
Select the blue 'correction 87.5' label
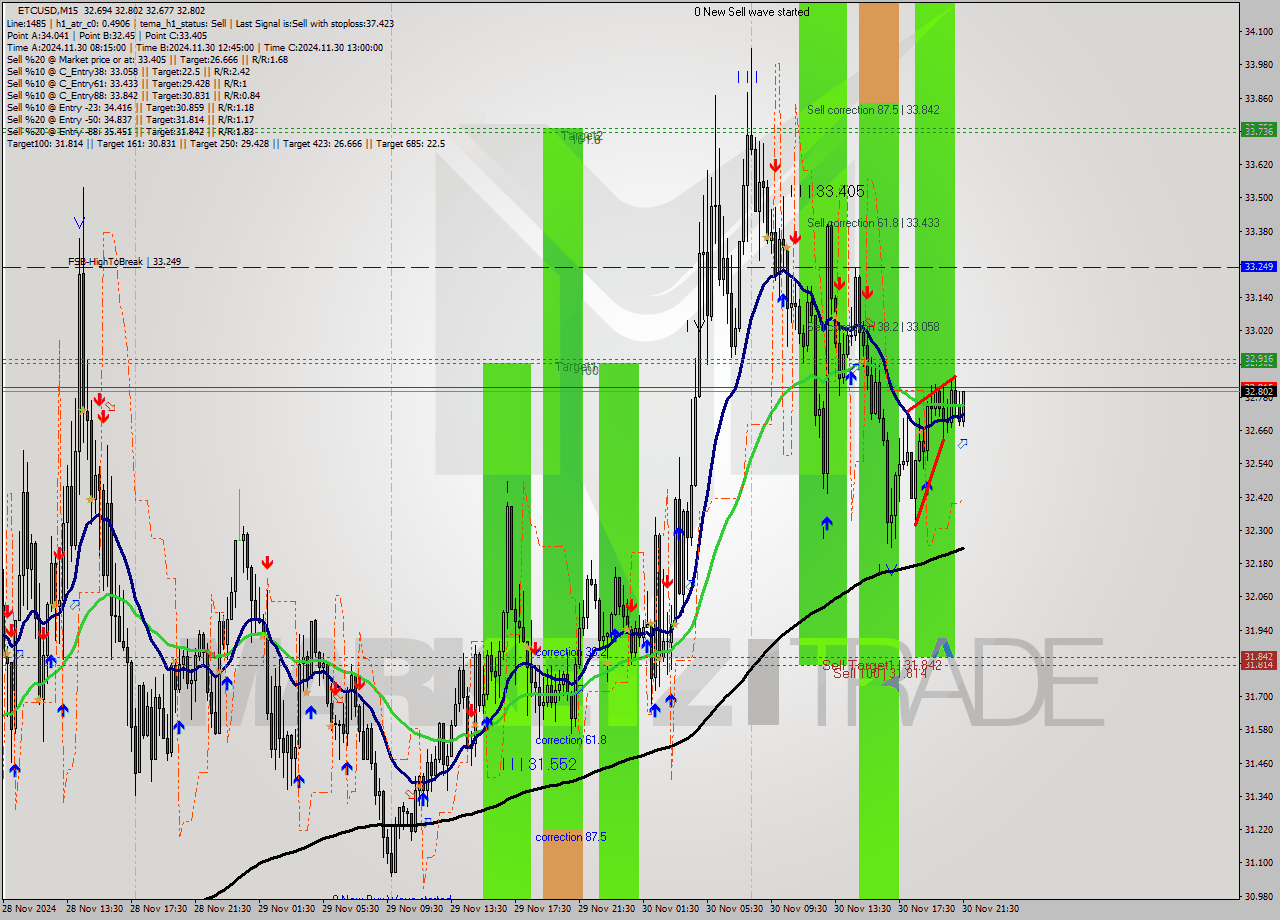[x=571, y=837]
